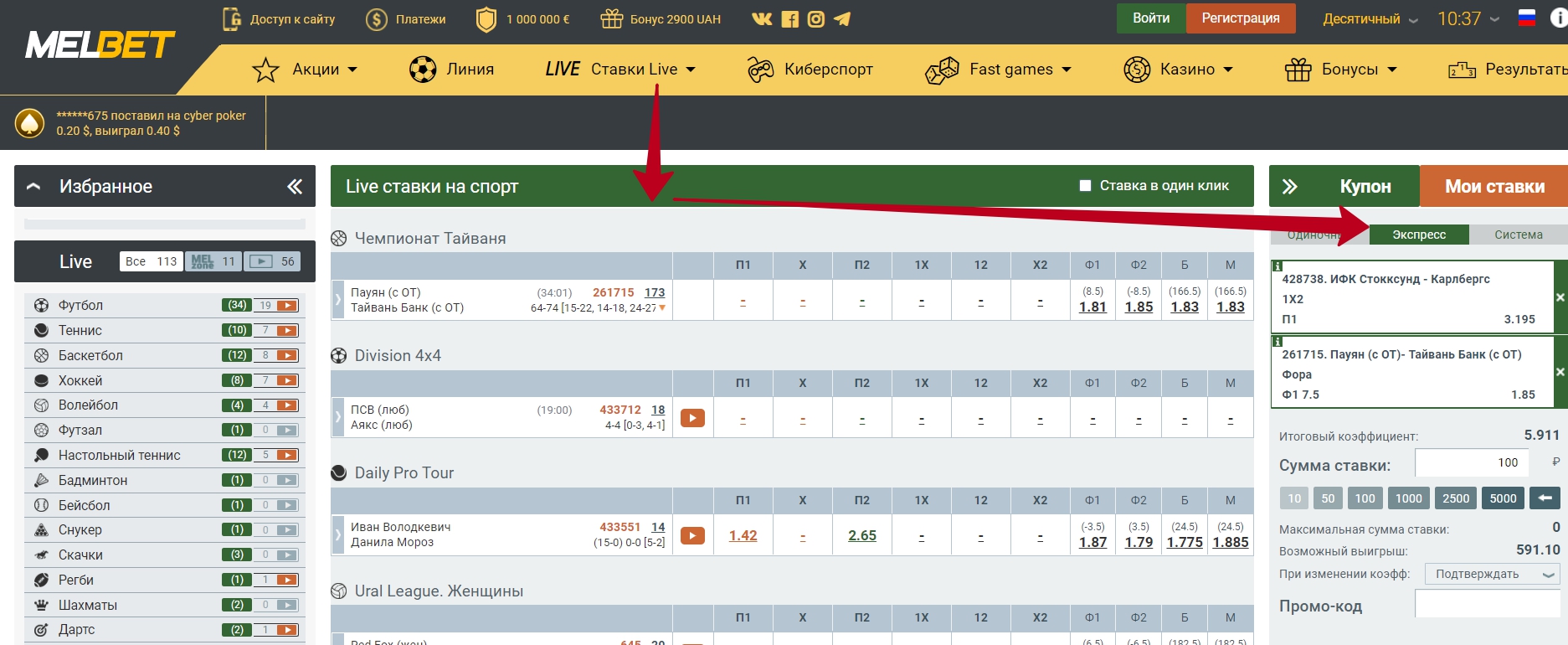This screenshot has width=1568, height=645.
Task: Enable Ставка в один клик checkbox
Action: click(x=1085, y=186)
